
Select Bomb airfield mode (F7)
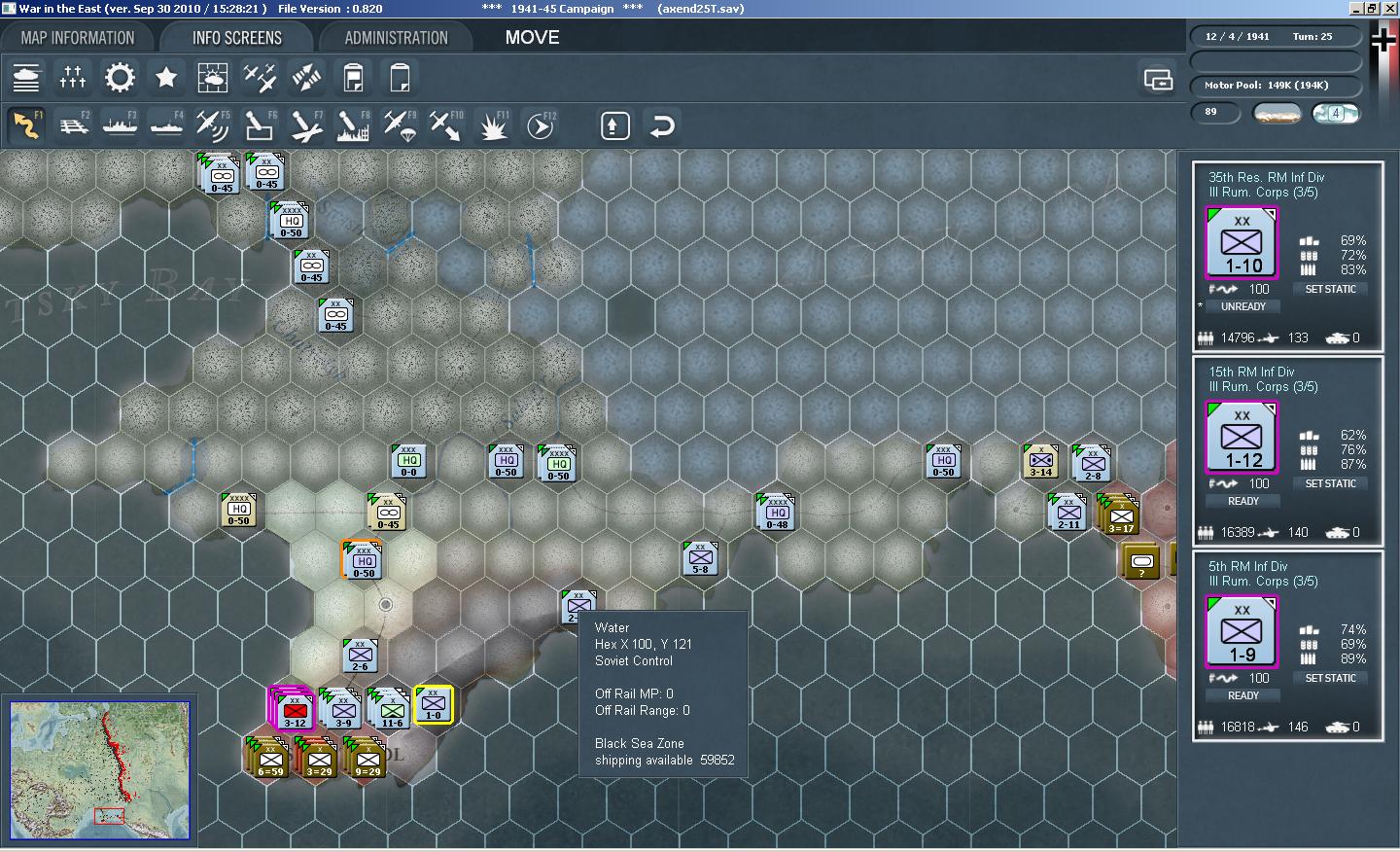(306, 125)
